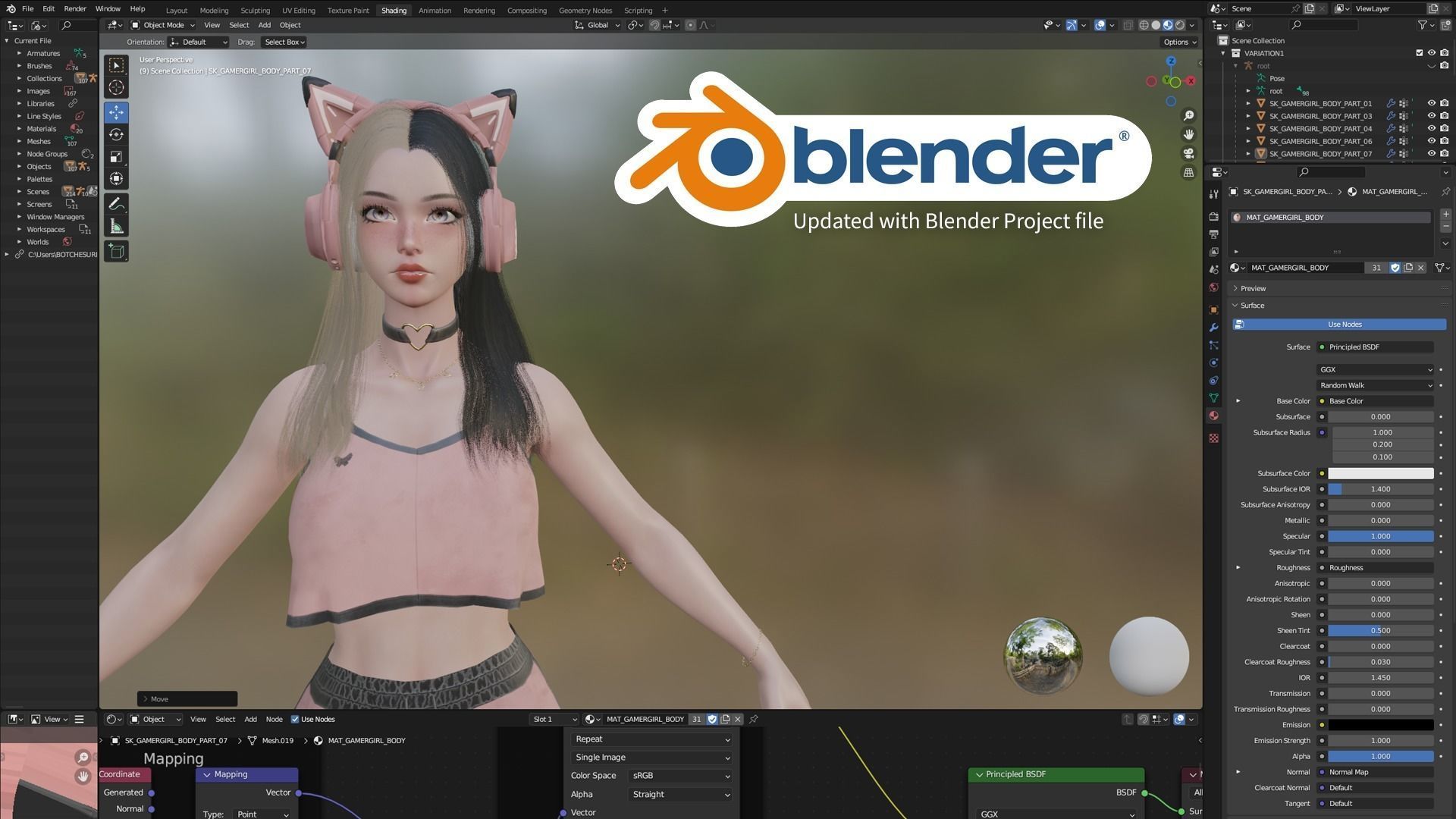Image resolution: width=1456 pixels, height=819 pixels.
Task: Click the new material copy icon in properties
Action: 1408,268
